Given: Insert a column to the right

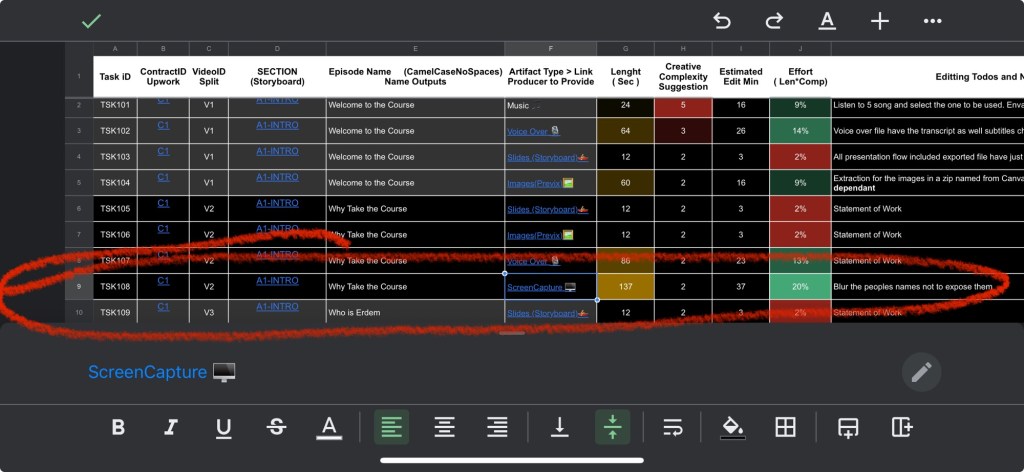Looking at the screenshot, I should coord(901,427).
